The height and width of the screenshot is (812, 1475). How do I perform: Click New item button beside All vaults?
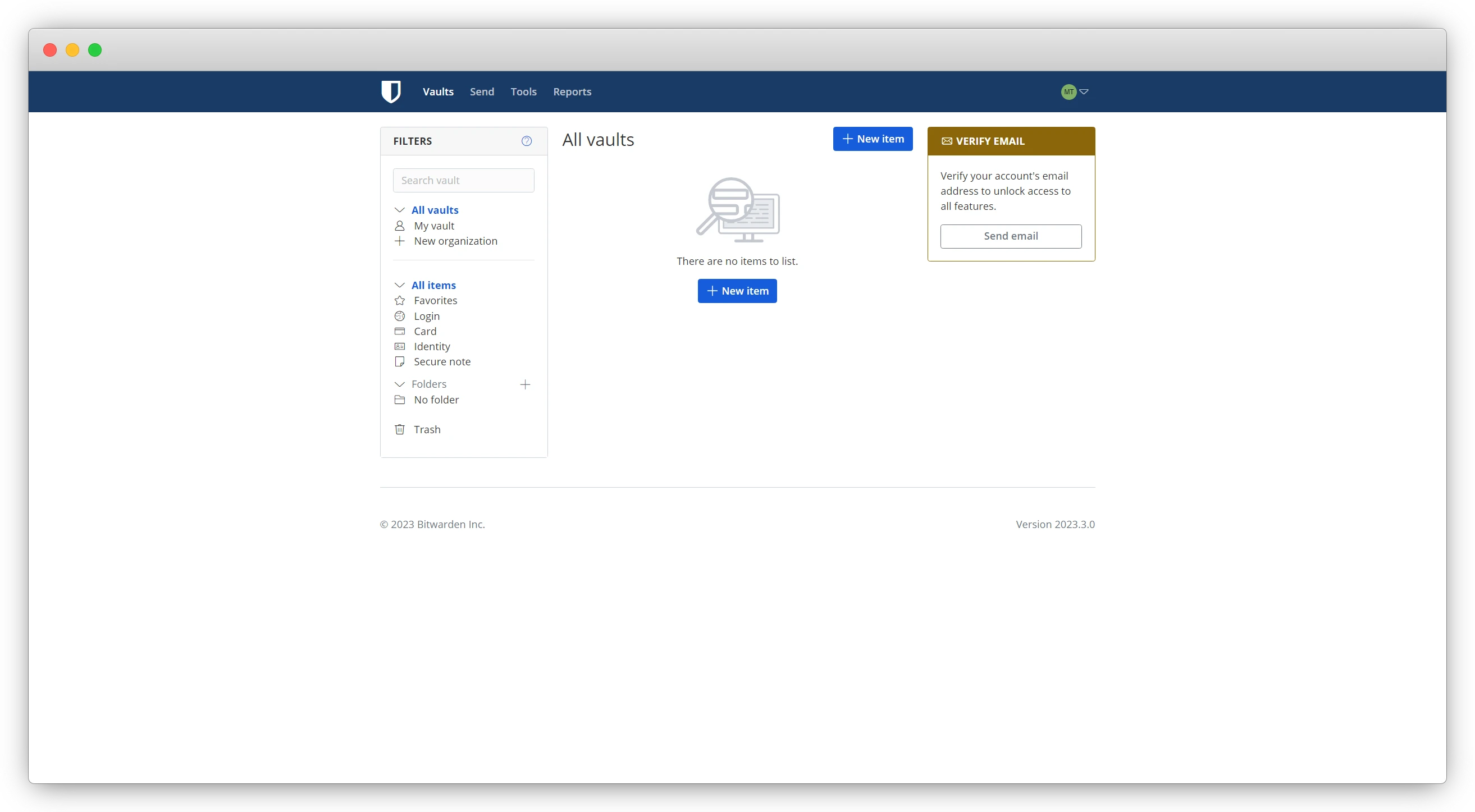click(872, 139)
